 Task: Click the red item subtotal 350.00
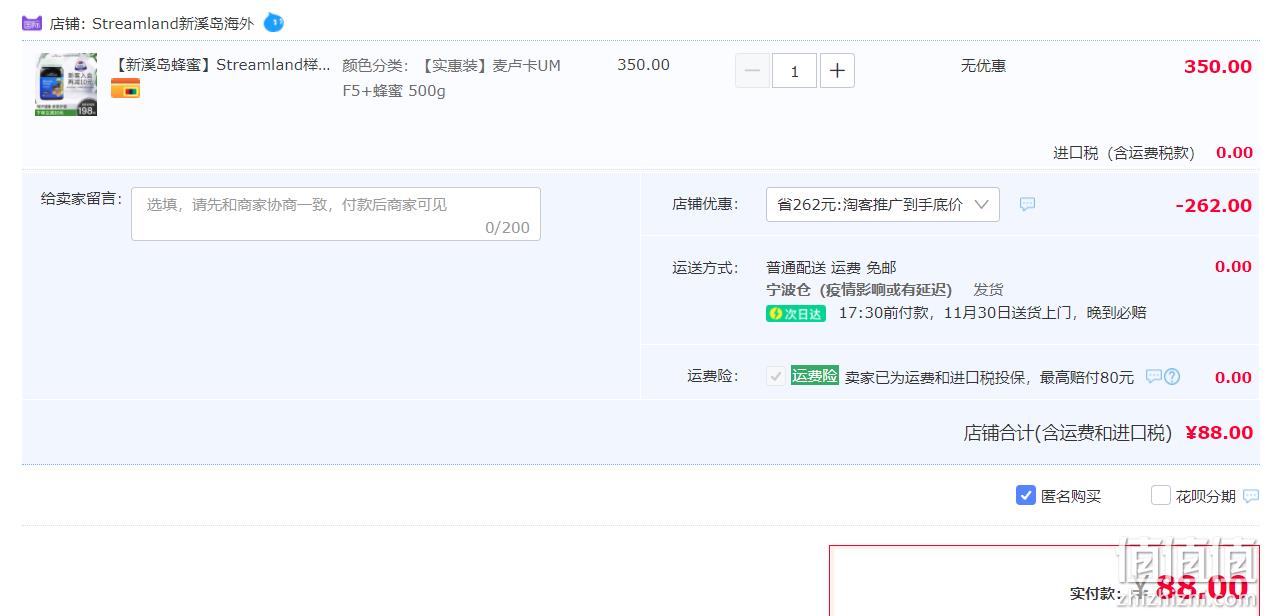pyautogui.click(x=1218, y=67)
